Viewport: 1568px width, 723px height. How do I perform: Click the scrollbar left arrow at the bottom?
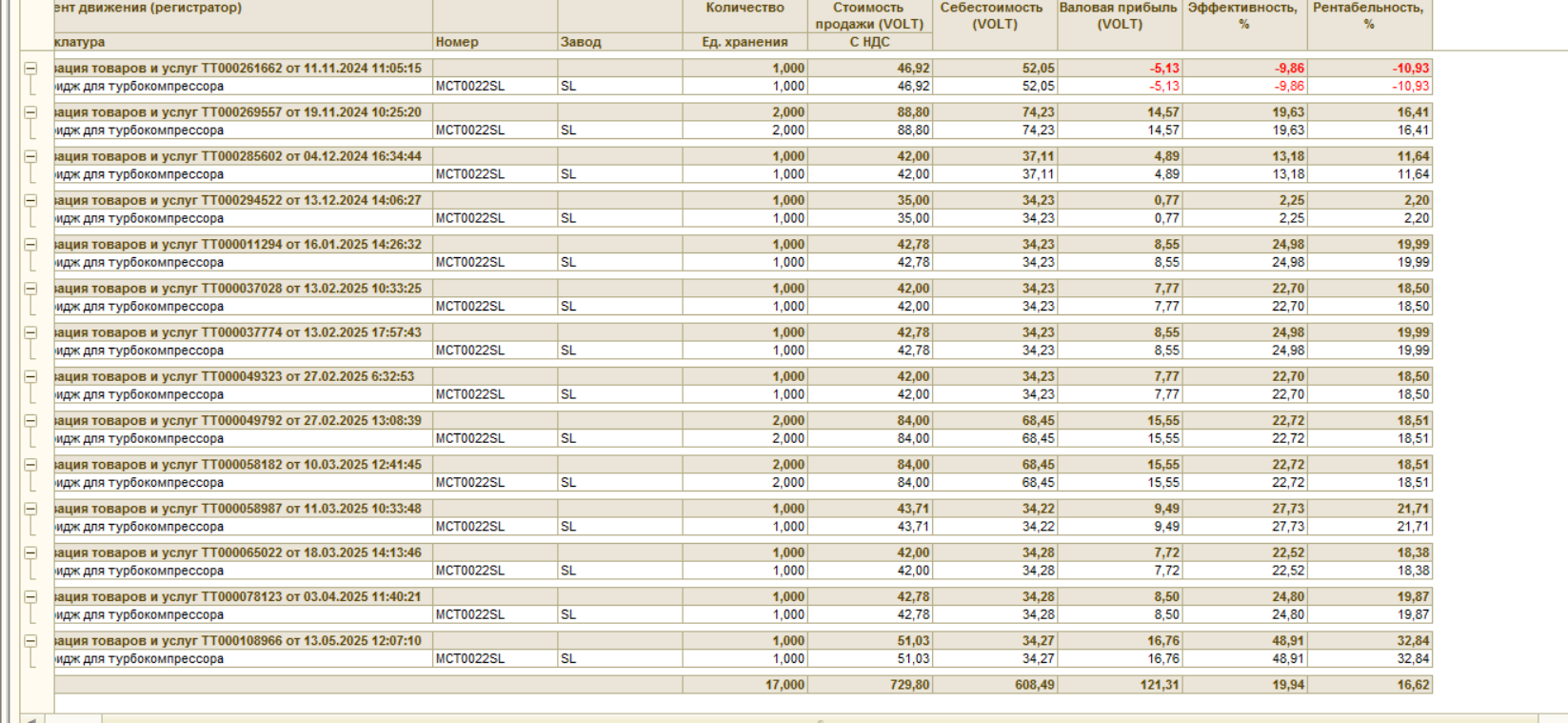point(31,719)
